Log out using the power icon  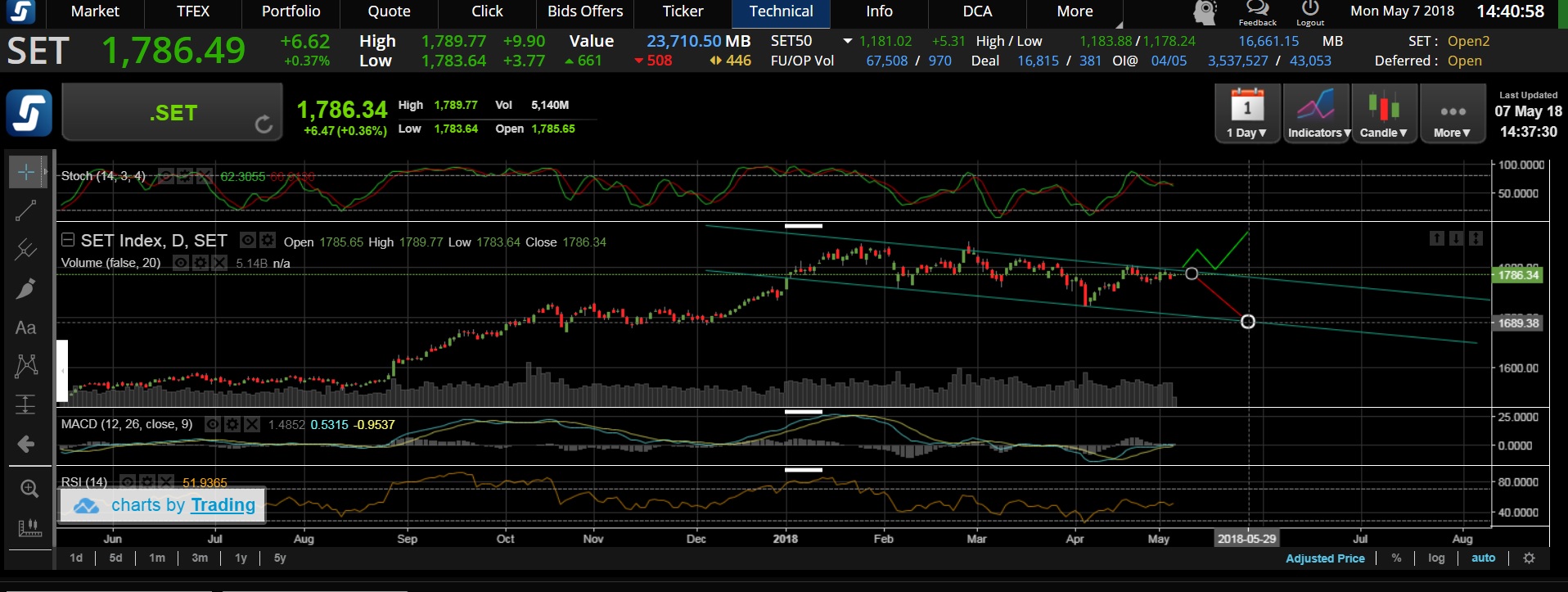tap(1310, 13)
